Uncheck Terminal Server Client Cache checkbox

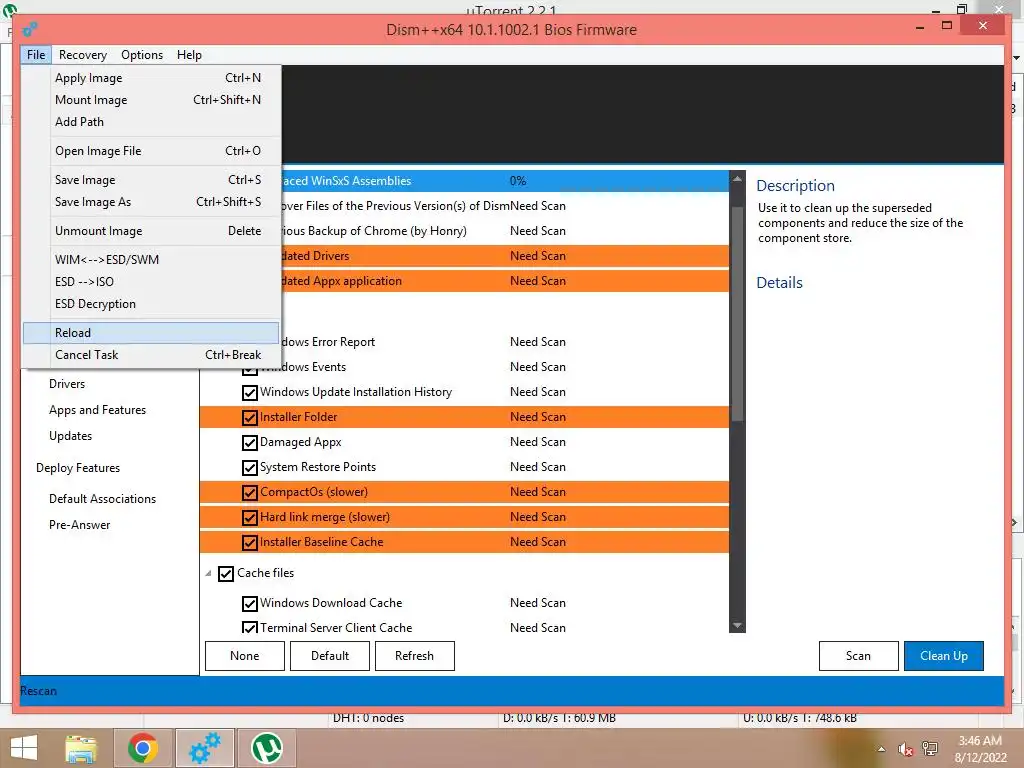[x=249, y=627]
